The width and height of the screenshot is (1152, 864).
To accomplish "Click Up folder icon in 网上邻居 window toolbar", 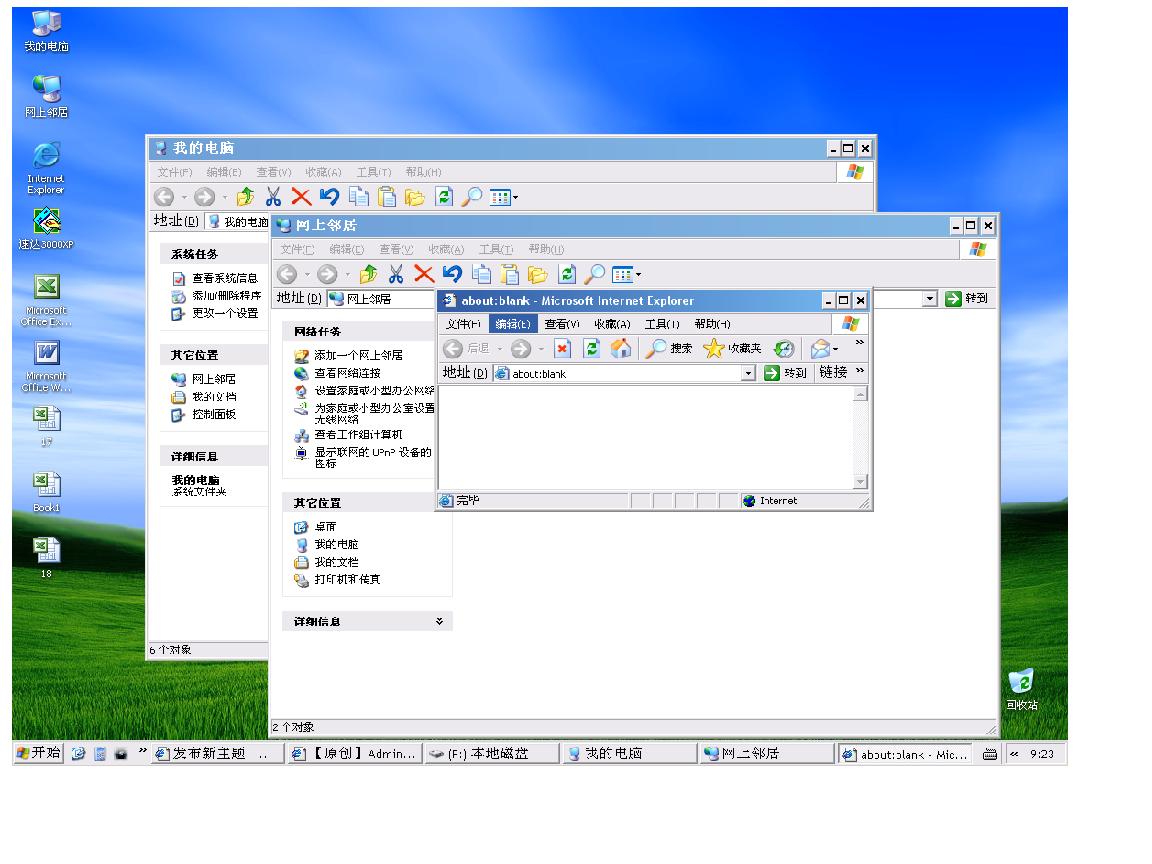I will pos(368,274).
